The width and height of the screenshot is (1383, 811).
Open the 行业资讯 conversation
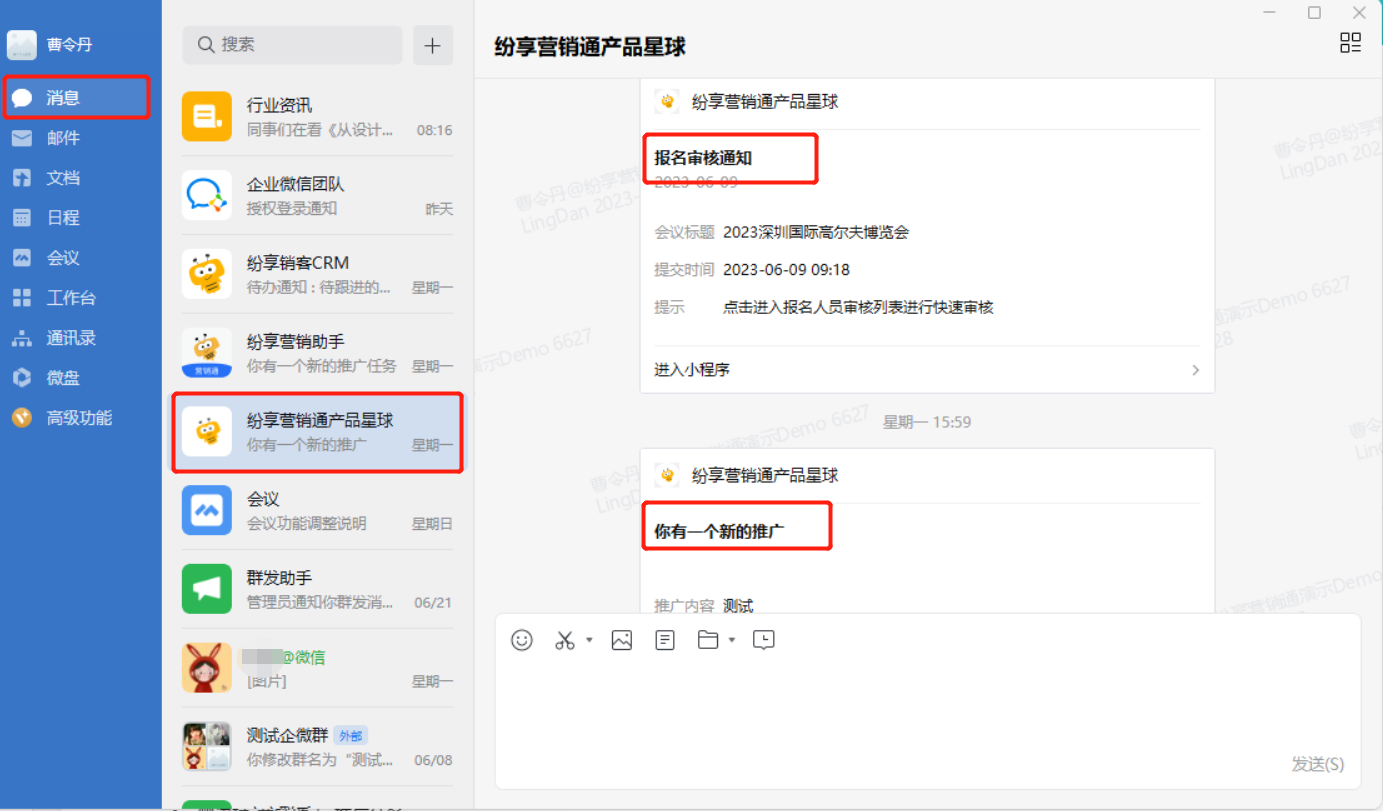pos(317,117)
